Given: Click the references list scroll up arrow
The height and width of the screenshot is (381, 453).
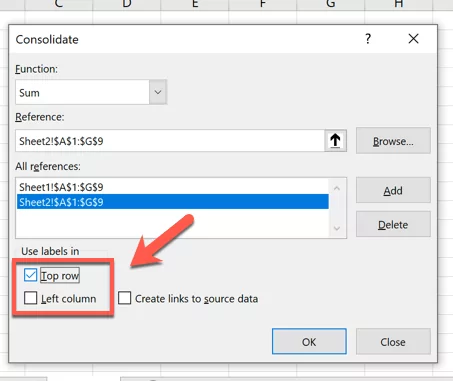Looking at the screenshot, I should (337, 188).
